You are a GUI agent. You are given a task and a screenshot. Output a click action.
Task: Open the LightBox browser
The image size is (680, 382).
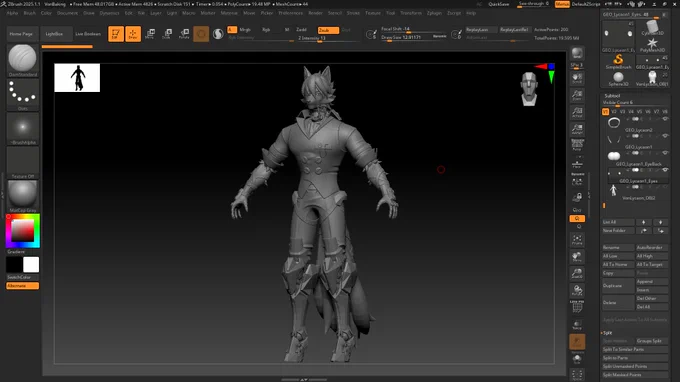tap(55, 34)
